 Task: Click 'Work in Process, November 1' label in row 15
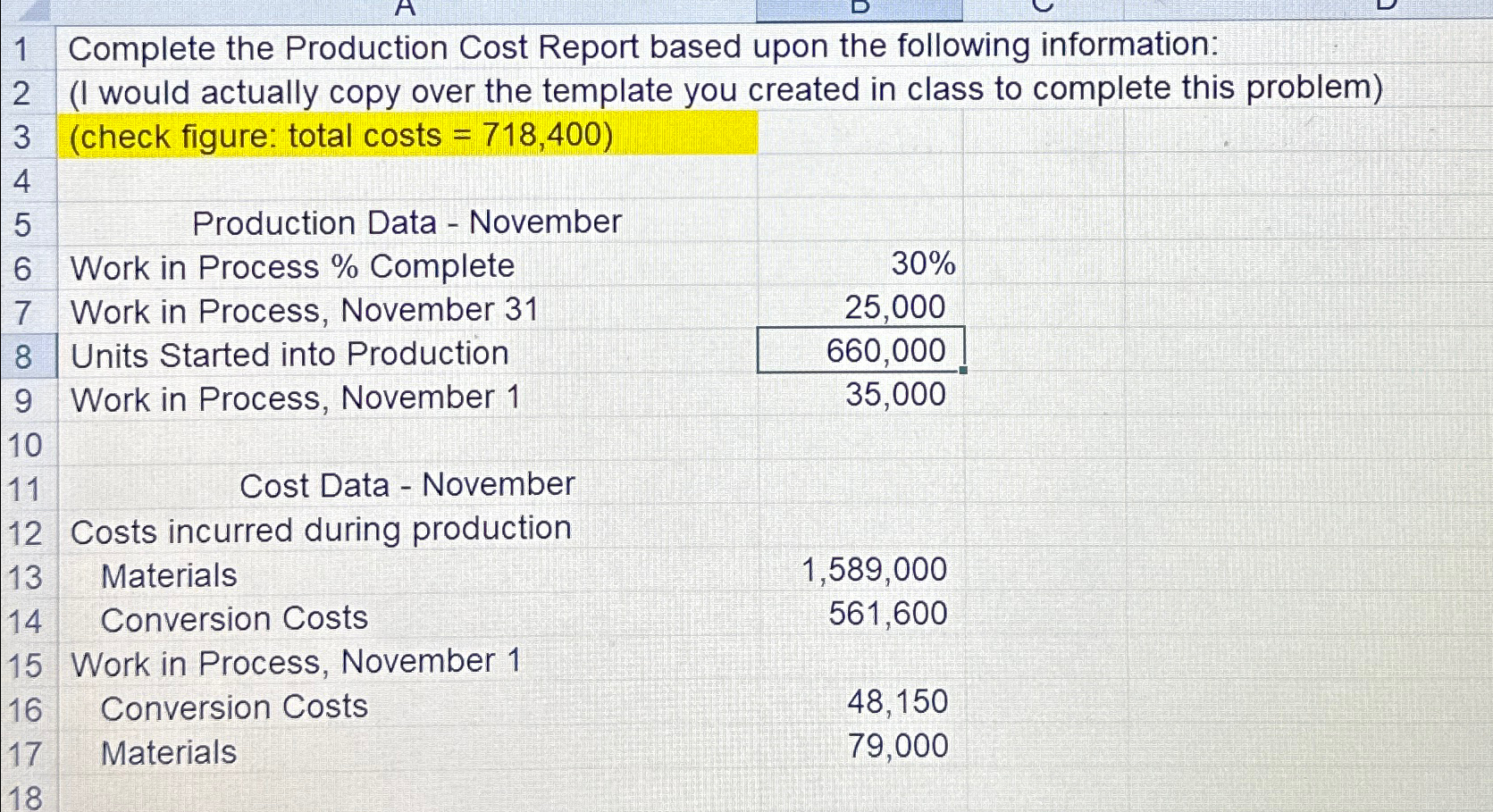[x=295, y=663]
